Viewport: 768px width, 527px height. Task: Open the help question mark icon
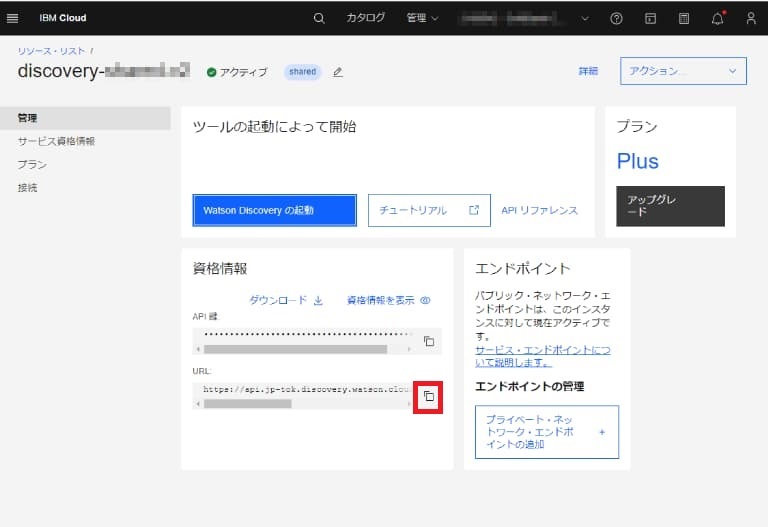616,18
